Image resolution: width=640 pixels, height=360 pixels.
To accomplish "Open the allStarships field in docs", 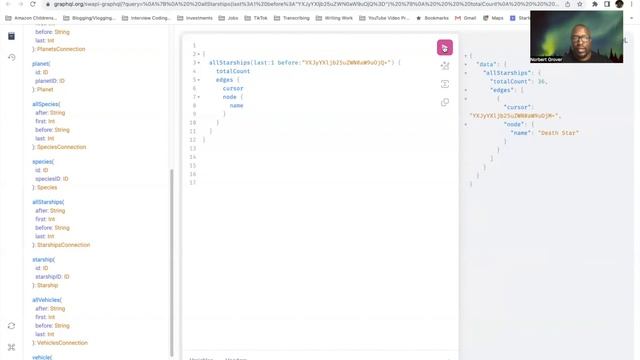I will 47,202.
